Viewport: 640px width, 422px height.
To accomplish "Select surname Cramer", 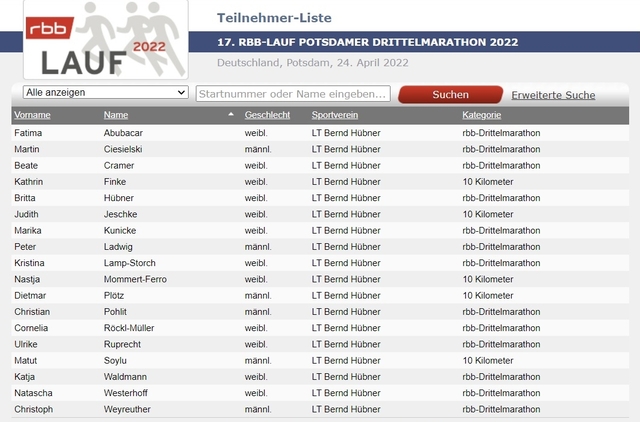I will click(x=119, y=166).
